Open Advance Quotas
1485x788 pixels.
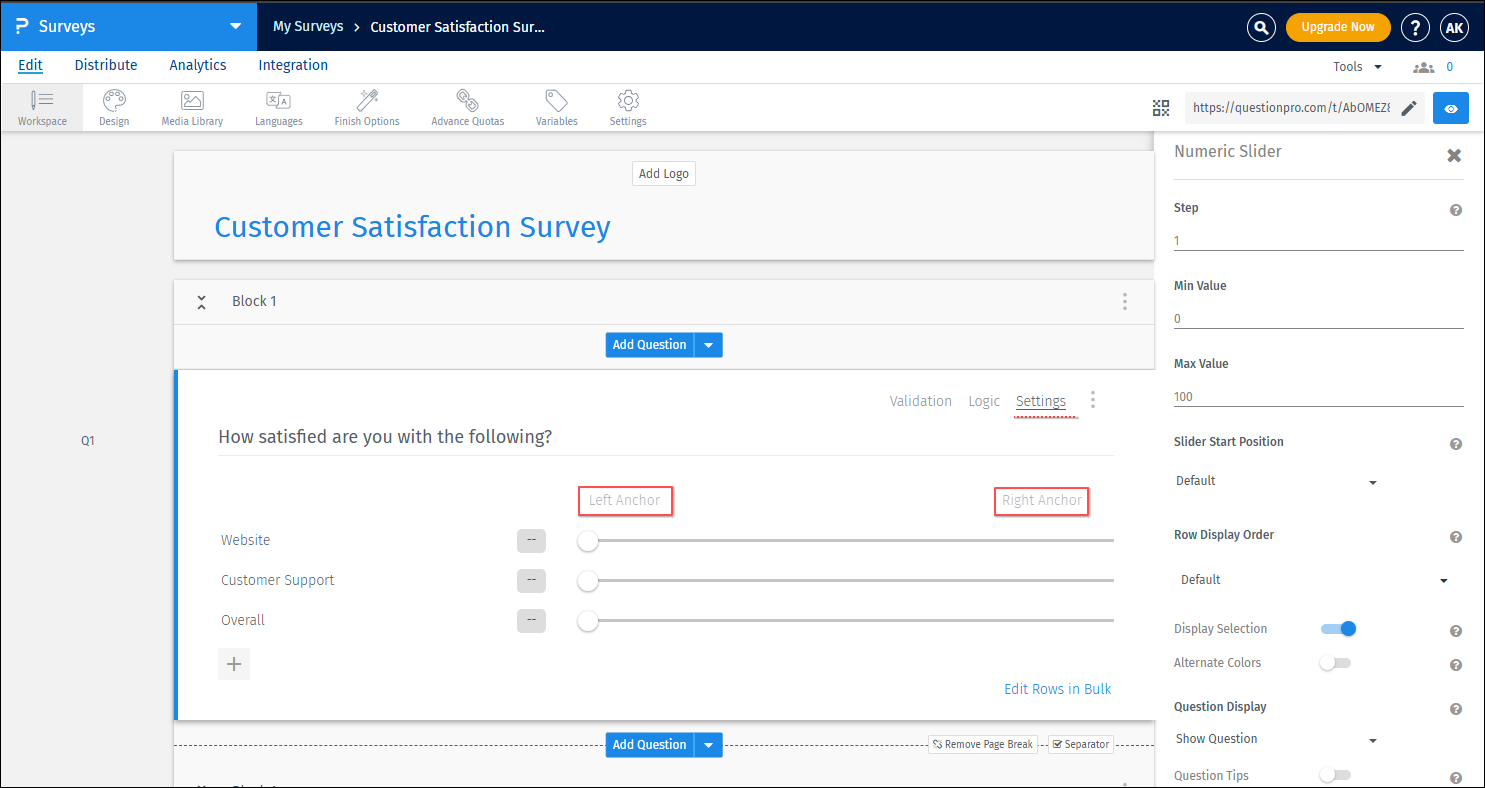pos(466,107)
